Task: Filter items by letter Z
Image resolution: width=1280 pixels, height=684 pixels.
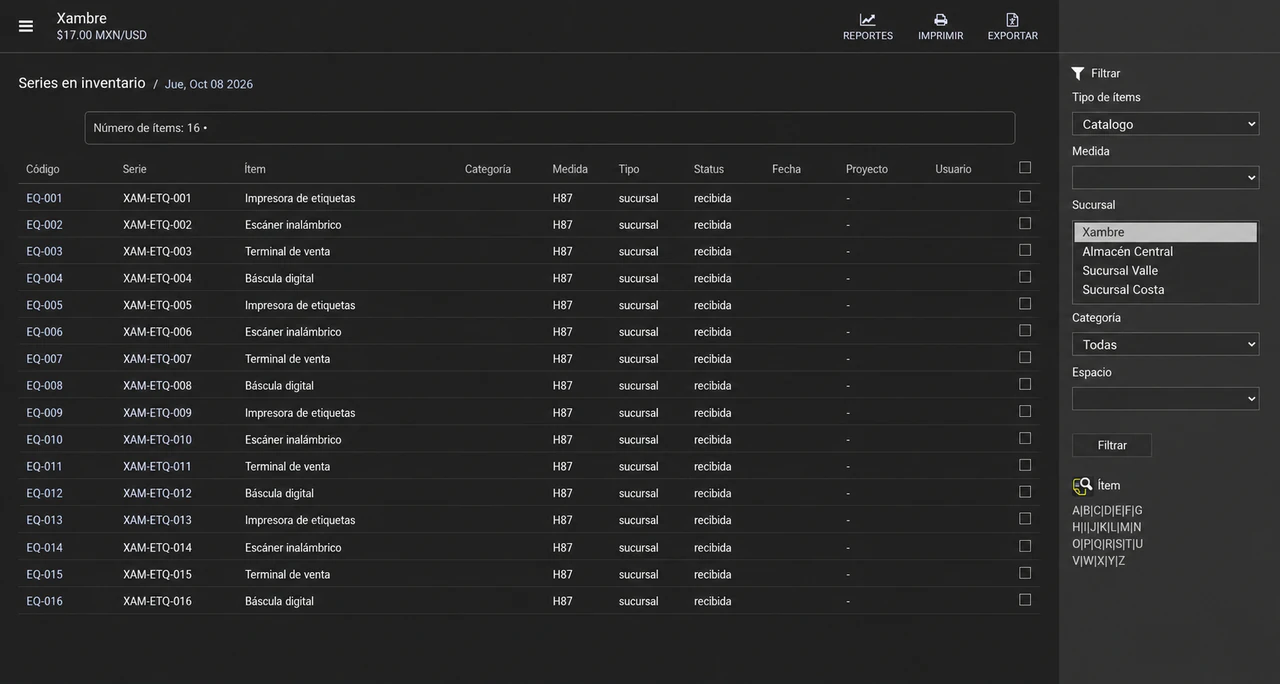Action: (1121, 561)
